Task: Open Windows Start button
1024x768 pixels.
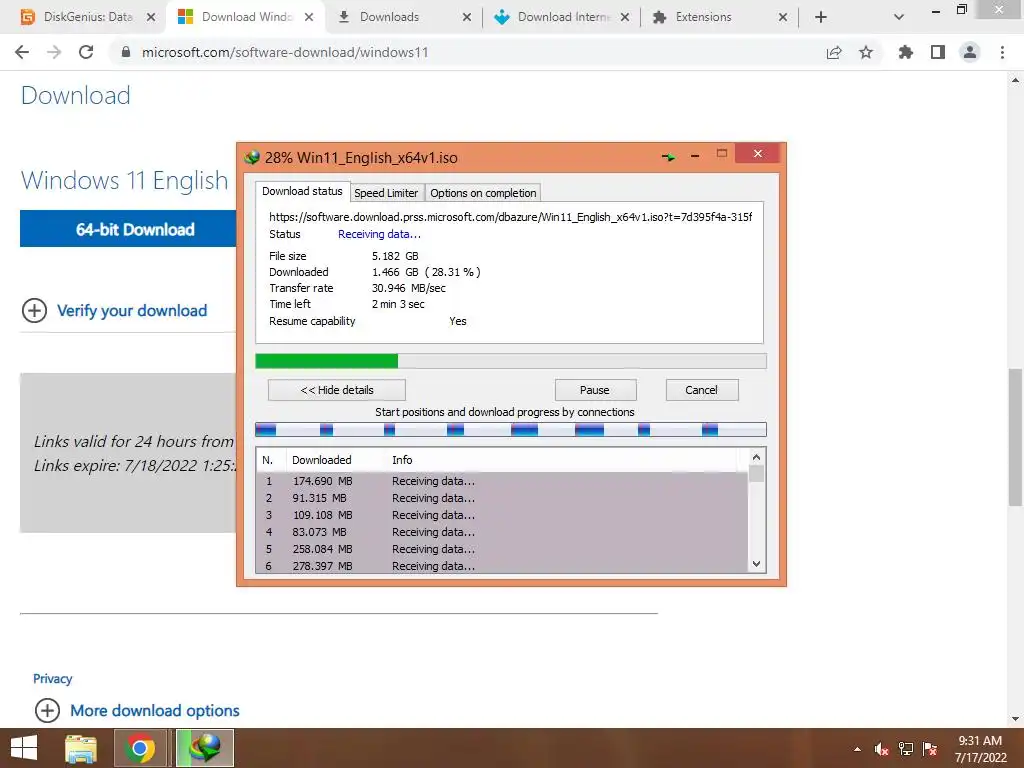Action: 24,748
